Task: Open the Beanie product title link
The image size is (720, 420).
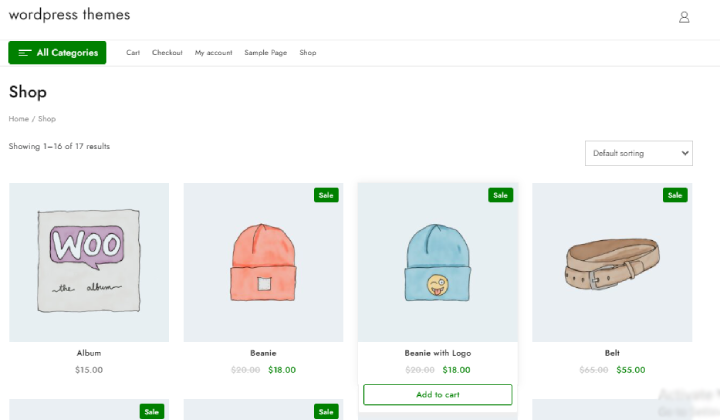Action: point(263,353)
